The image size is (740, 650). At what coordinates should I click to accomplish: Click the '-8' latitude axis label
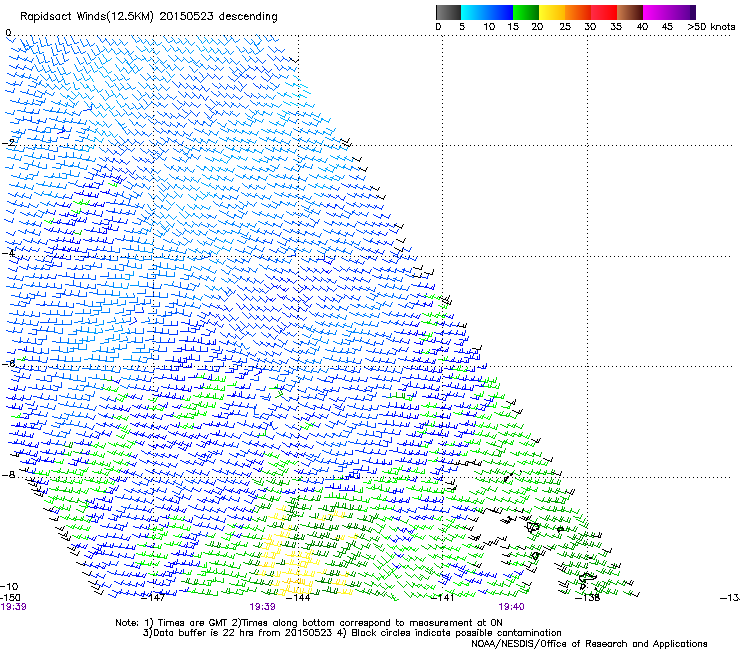pyautogui.click(x=8, y=474)
